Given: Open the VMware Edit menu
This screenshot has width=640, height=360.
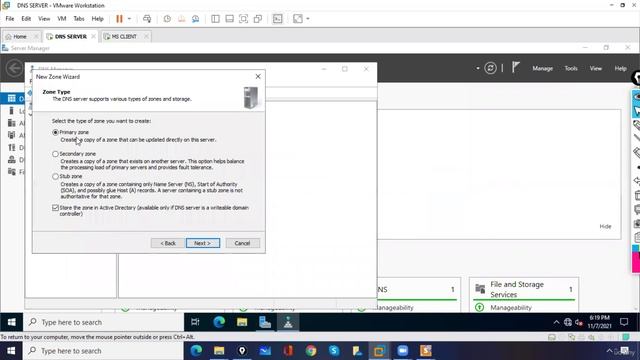Looking at the screenshot, I should pos(26,19).
